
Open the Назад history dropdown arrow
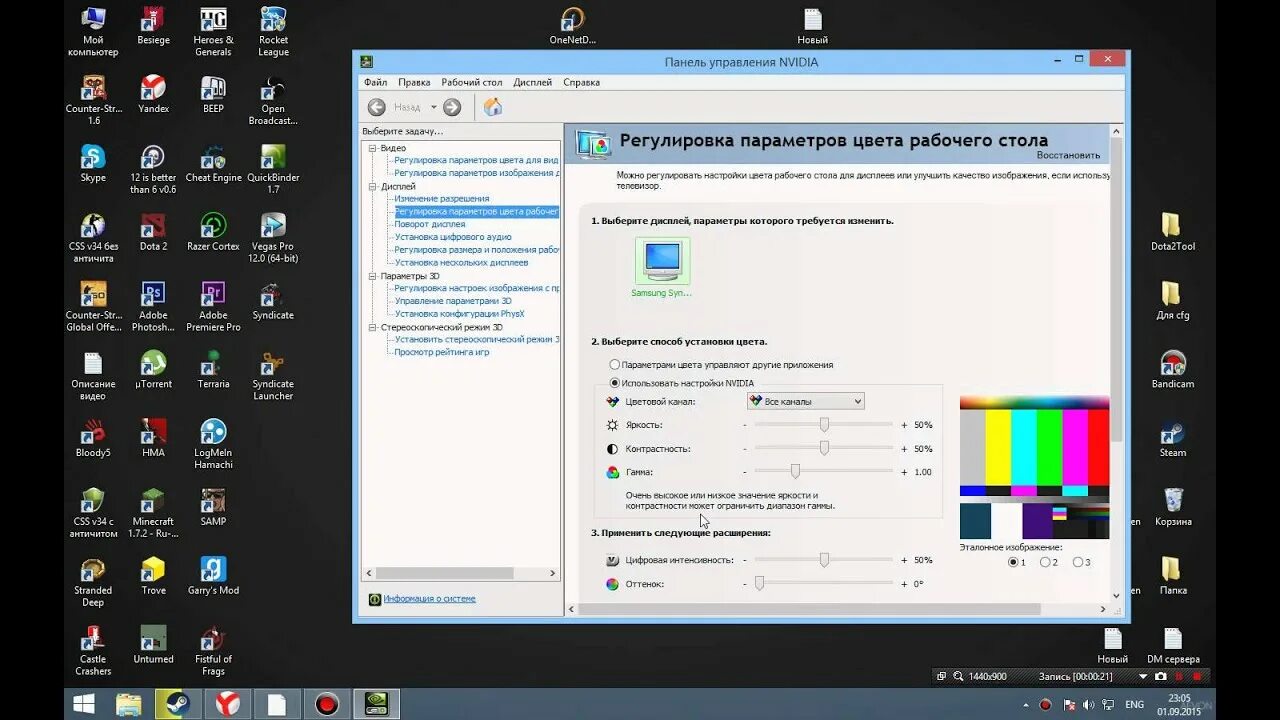click(x=434, y=107)
